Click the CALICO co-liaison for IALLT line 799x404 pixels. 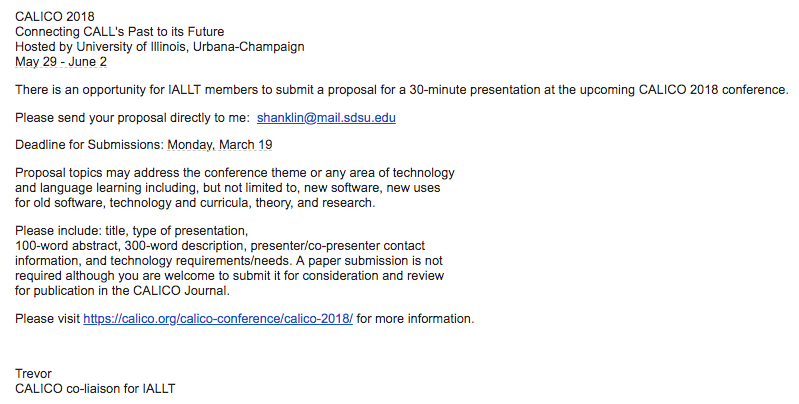tap(95, 389)
